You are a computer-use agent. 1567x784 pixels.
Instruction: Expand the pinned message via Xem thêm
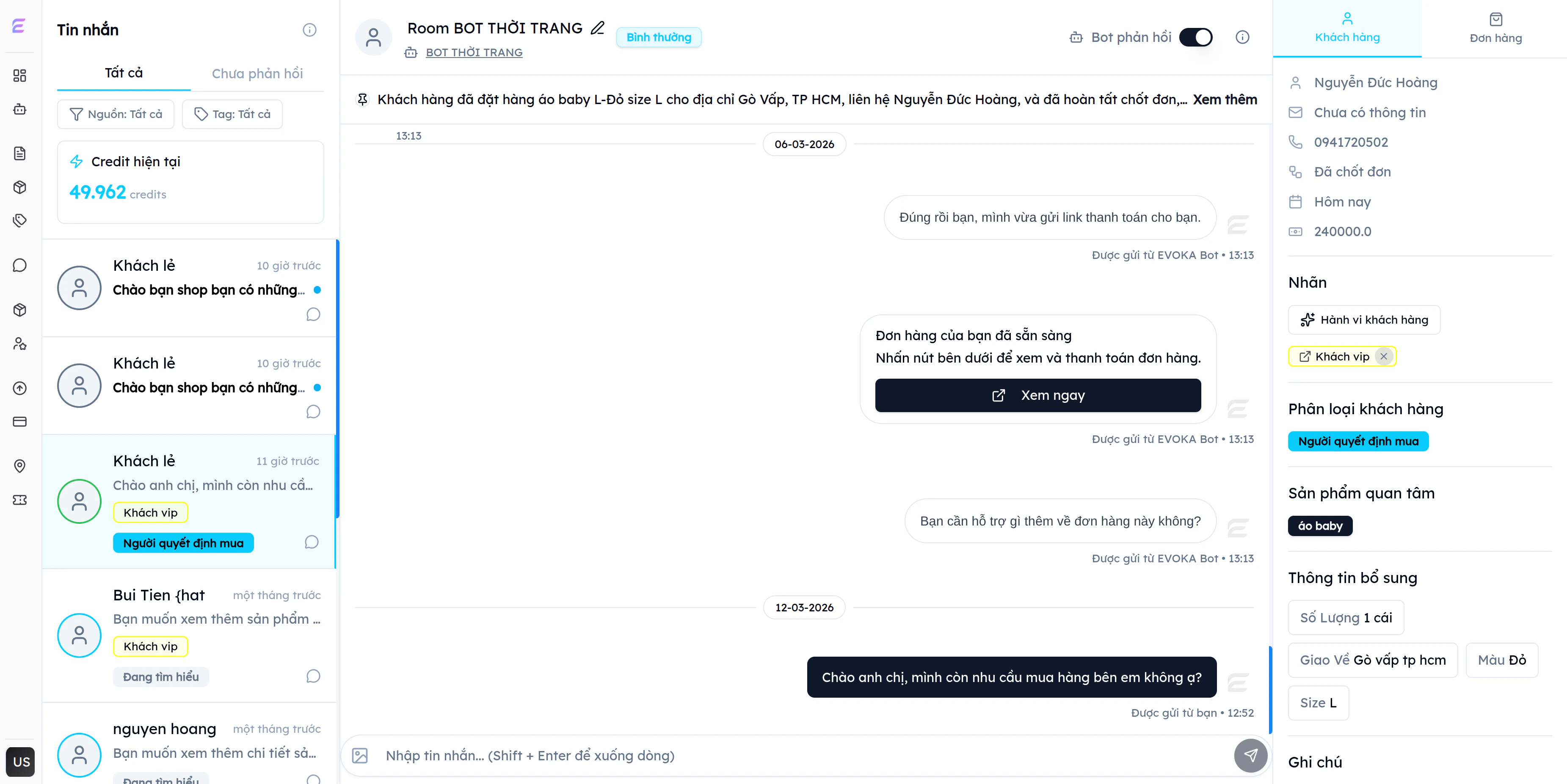click(x=1225, y=99)
